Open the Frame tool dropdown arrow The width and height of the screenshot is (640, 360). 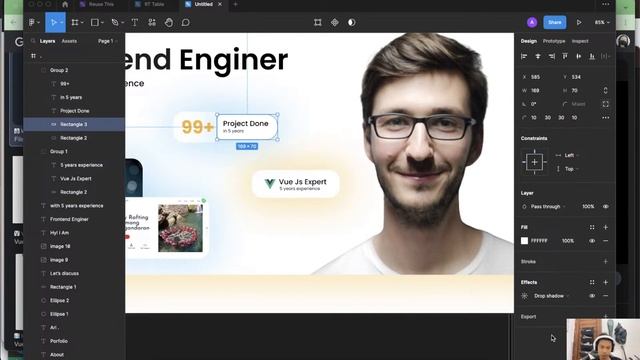pyautogui.click(x=82, y=22)
